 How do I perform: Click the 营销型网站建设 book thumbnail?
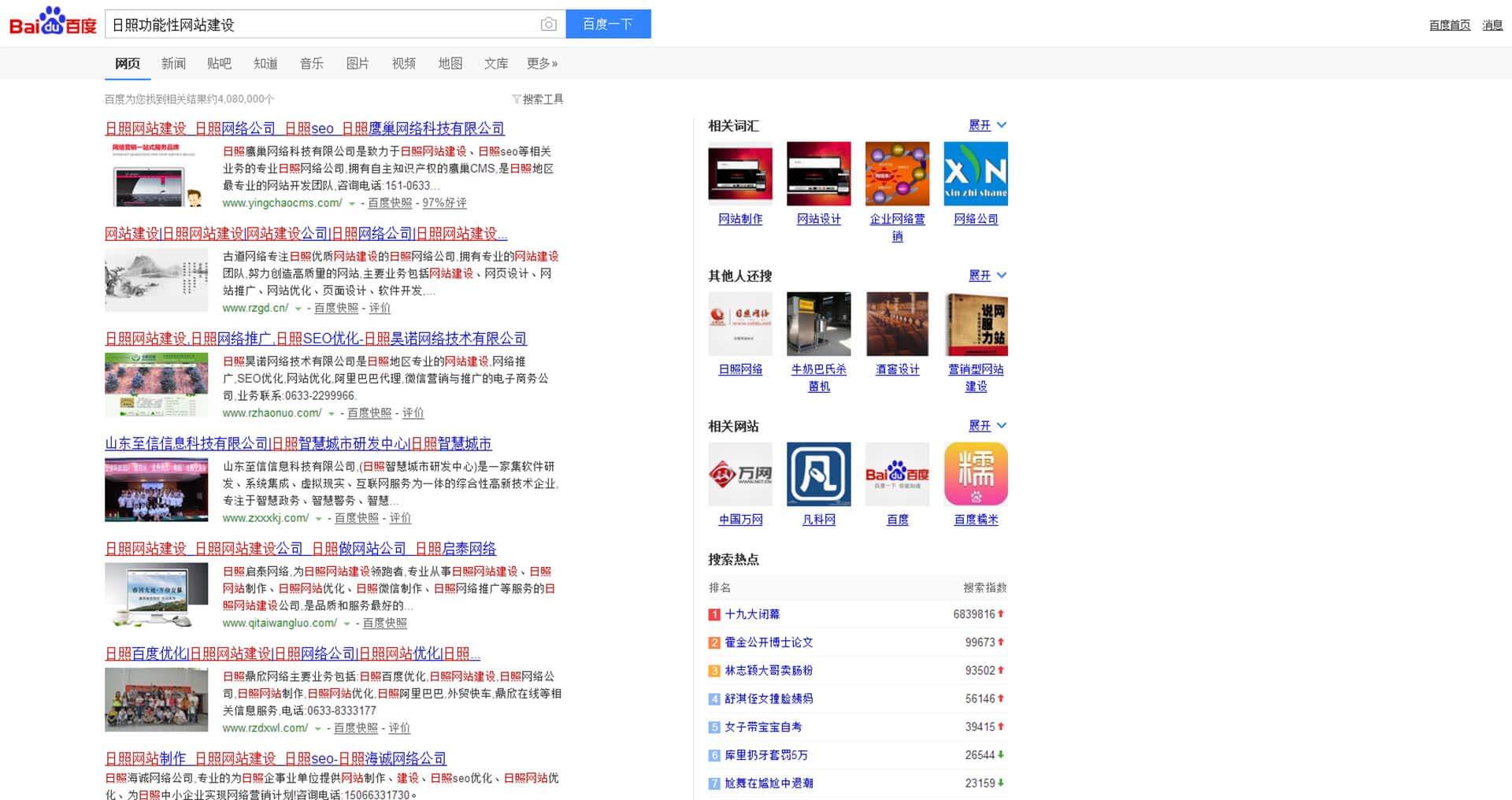(976, 324)
